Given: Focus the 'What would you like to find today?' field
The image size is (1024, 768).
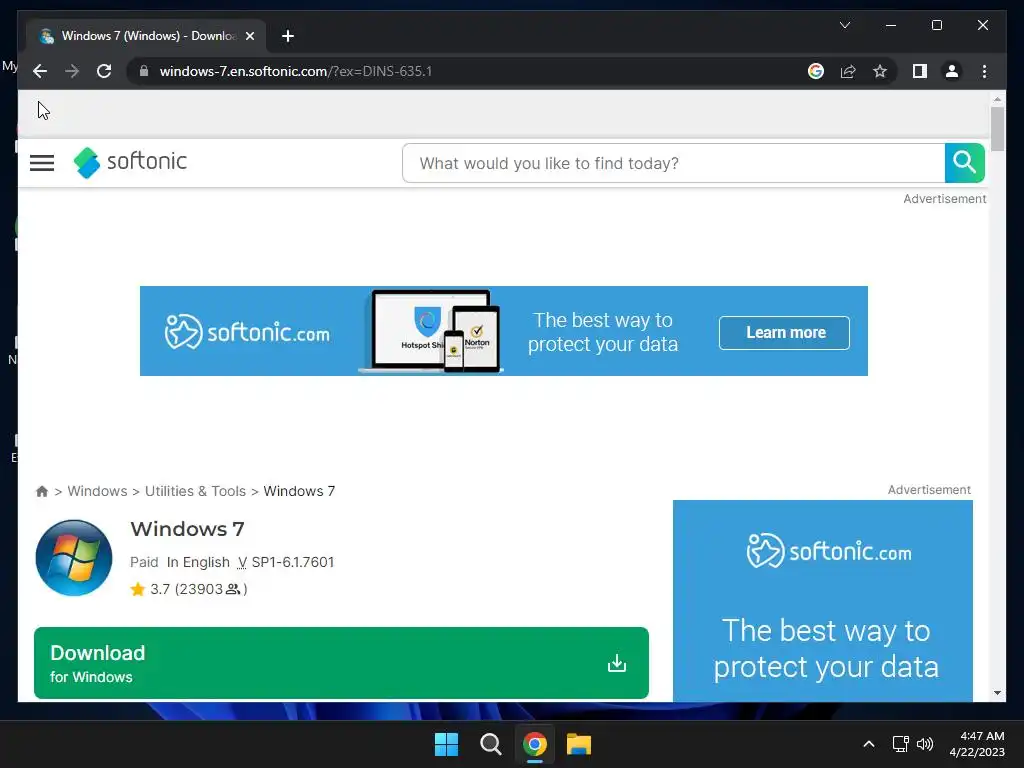Looking at the screenshot, I should click(673, 163).
